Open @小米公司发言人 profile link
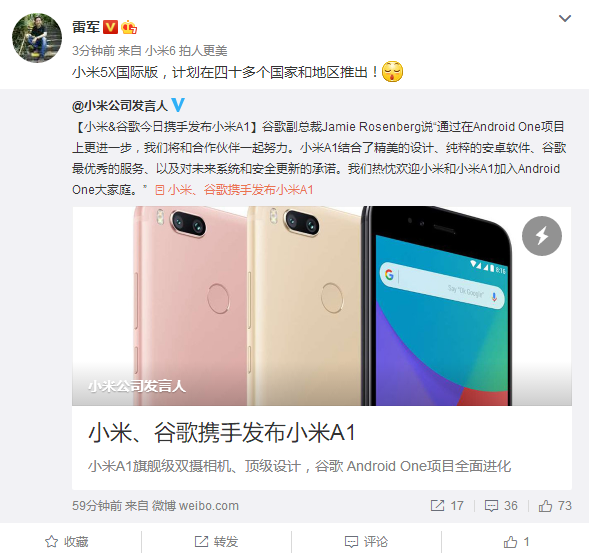The image size is (589, 555). coord(119,106)
